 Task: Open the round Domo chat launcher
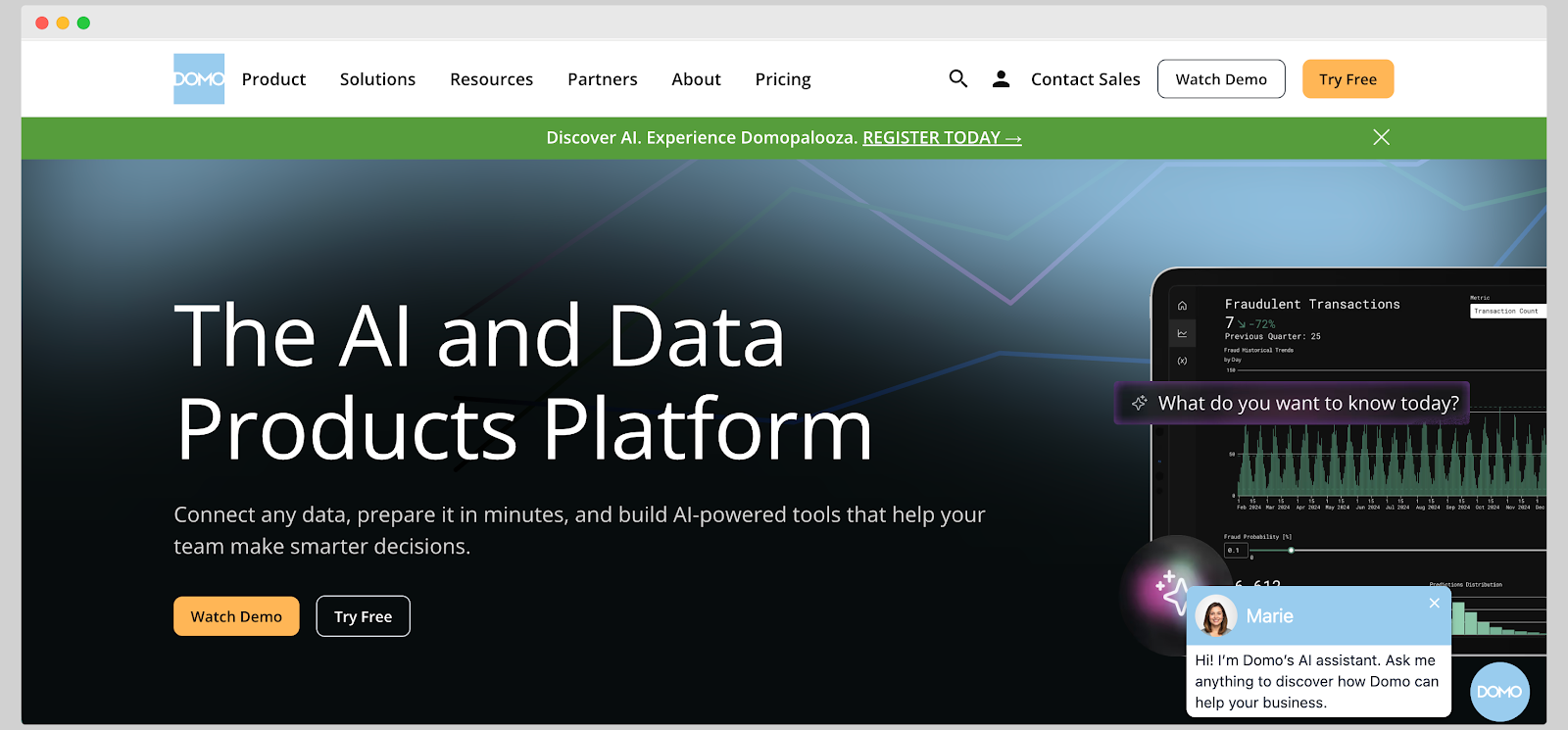coord(1499,692)
